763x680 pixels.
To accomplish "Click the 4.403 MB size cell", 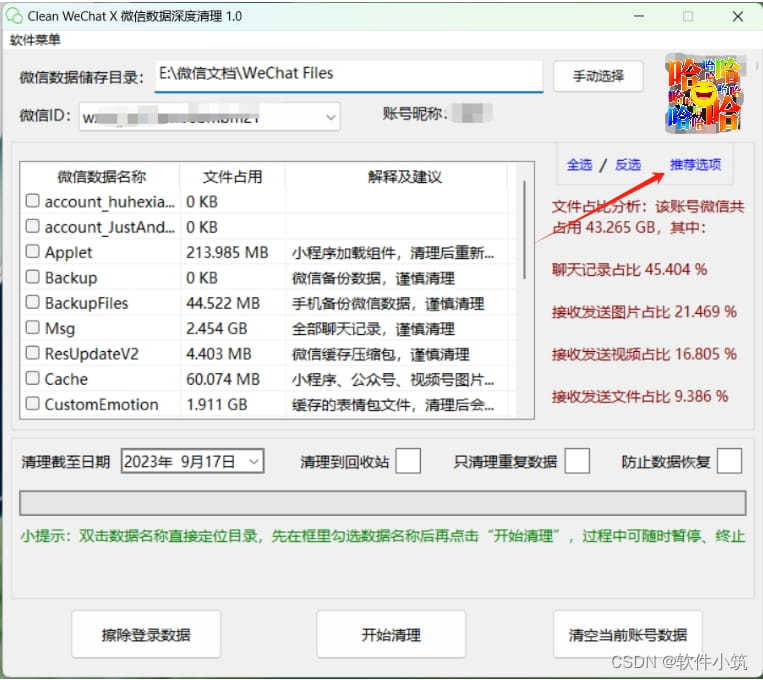I will 218,354.
